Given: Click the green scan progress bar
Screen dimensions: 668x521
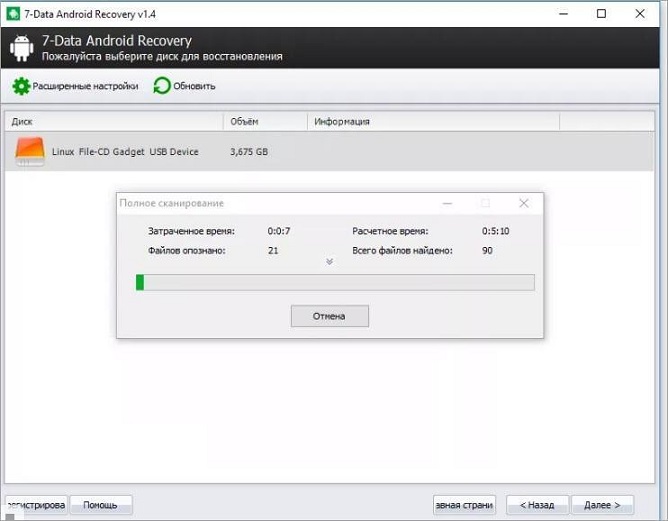Looking at the screenshot, I should tap(335, 282).
